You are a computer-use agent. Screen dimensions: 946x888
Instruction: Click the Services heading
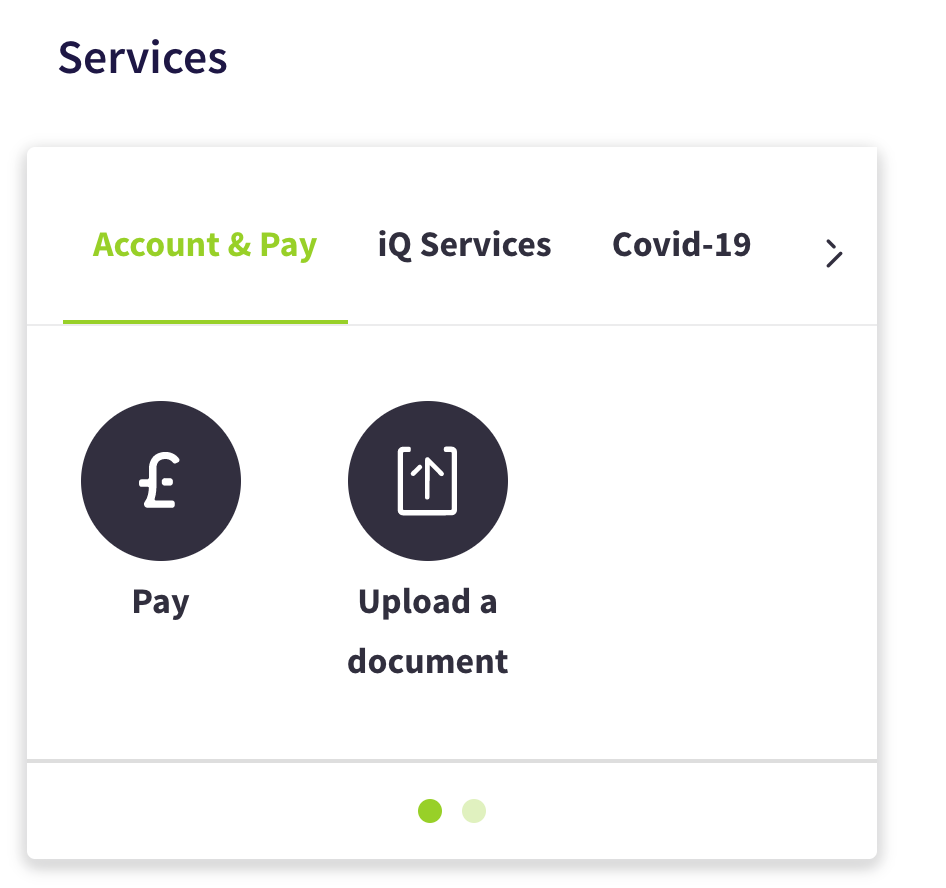[x=142, y=57]
